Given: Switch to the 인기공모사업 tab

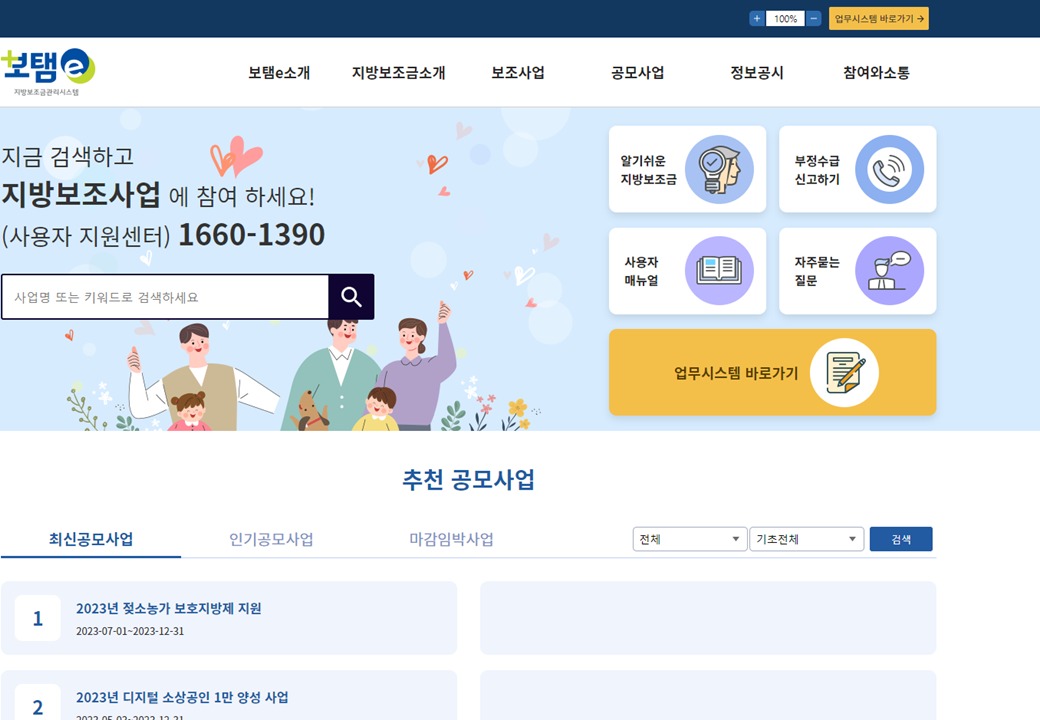Looking at the screenshot, I should click(x=271, y=539).
